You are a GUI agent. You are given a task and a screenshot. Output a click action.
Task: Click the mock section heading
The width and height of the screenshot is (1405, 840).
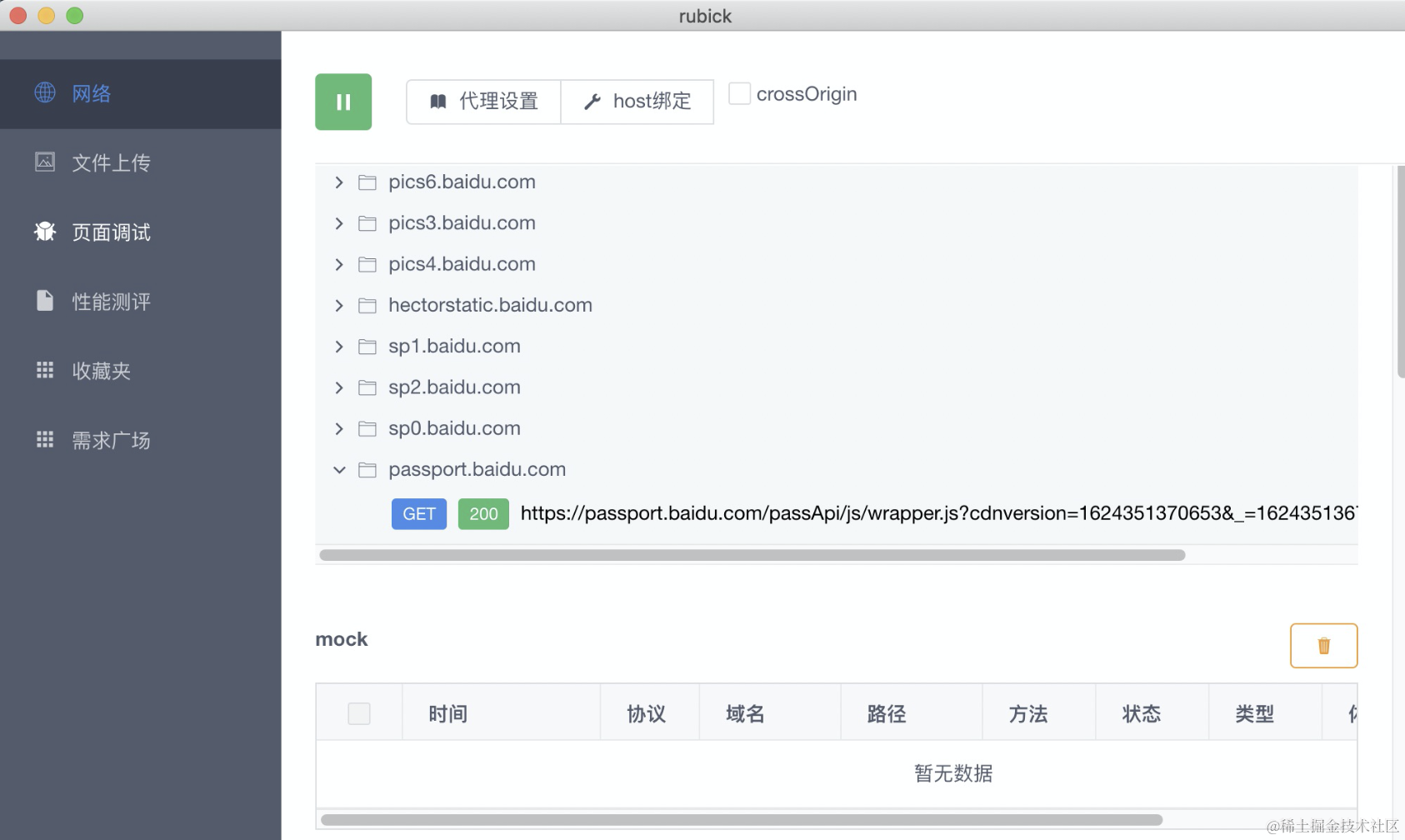point(342,639)
